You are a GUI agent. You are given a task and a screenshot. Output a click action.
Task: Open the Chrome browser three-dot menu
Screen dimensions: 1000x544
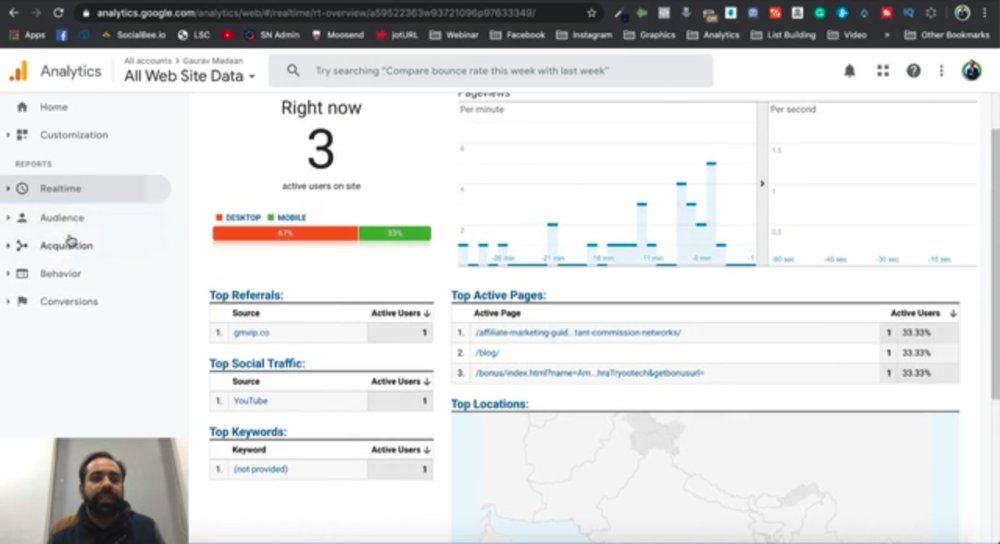[985, 13]
